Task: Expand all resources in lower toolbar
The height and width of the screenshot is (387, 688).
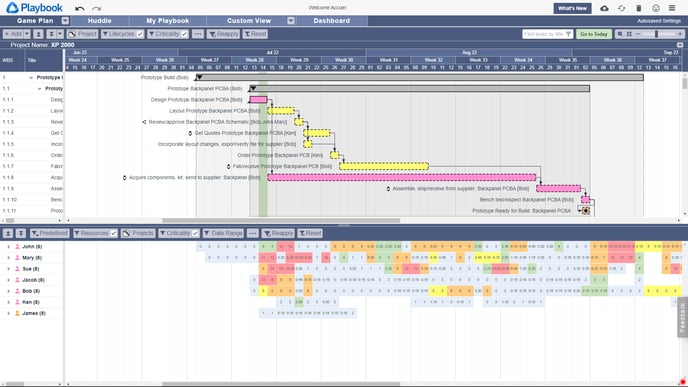Action: [21, 233]
